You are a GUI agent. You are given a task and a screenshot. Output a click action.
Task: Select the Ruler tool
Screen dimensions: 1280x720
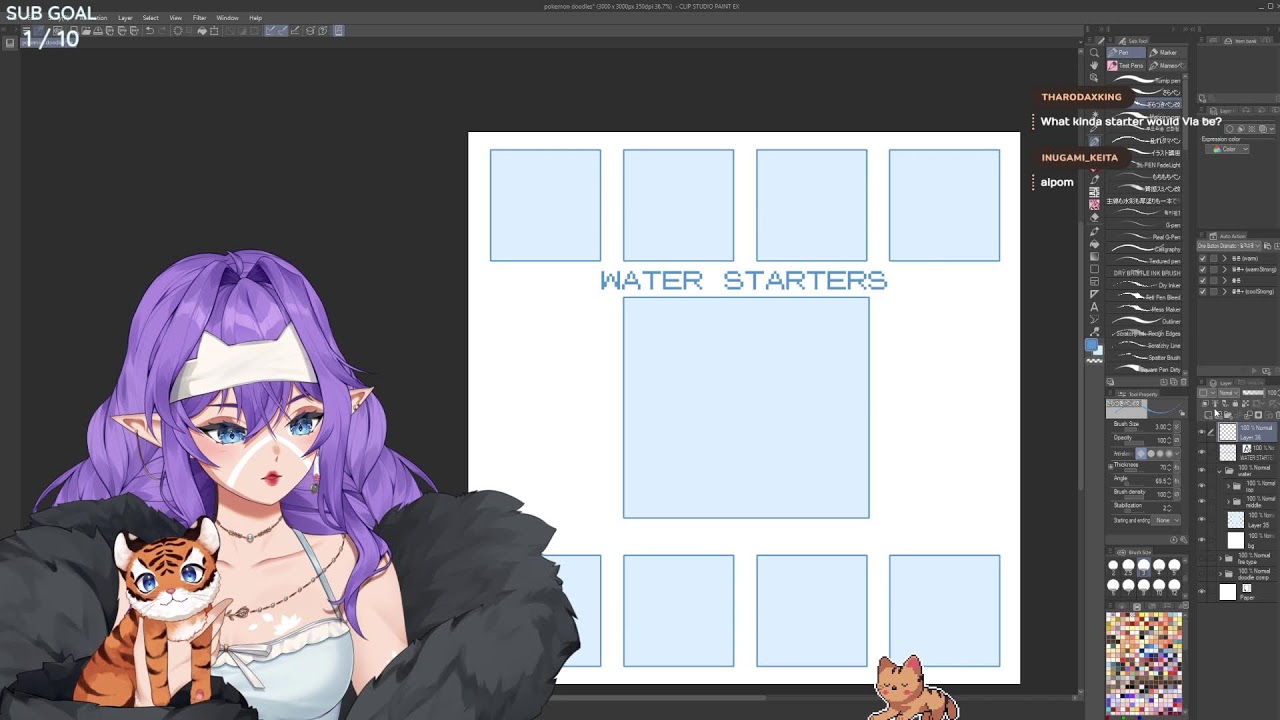click(x=1094, y=295)
